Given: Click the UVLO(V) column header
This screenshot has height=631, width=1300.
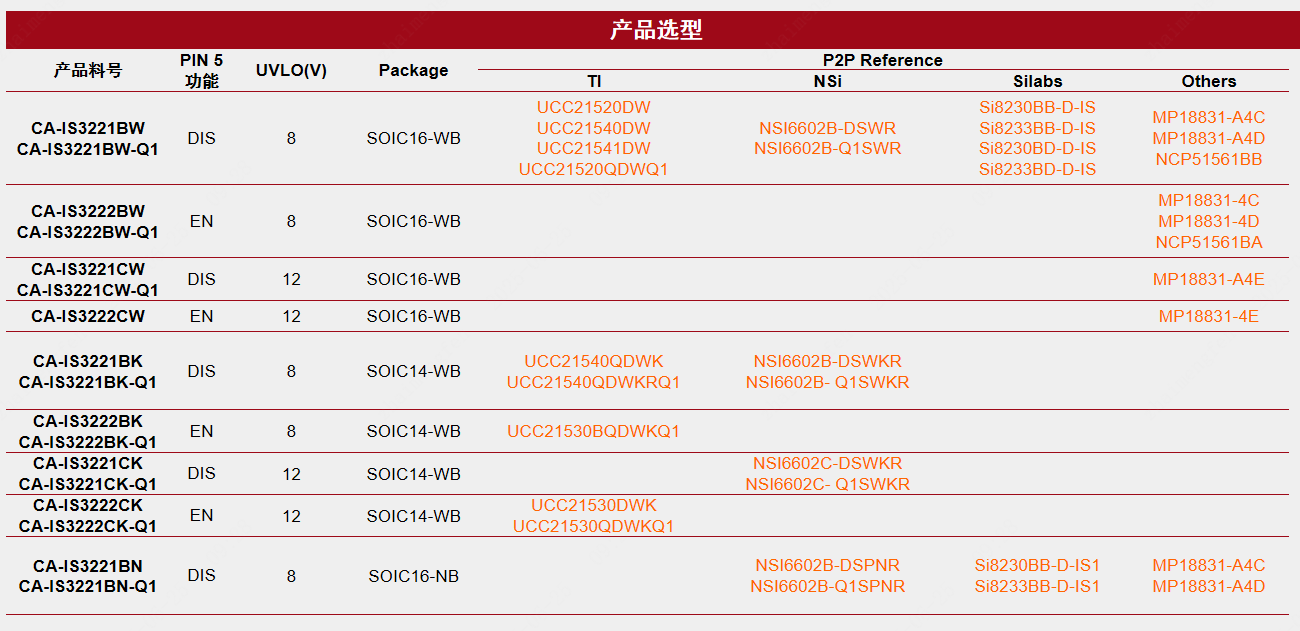Looking at the screenshot, I should 291,70.
